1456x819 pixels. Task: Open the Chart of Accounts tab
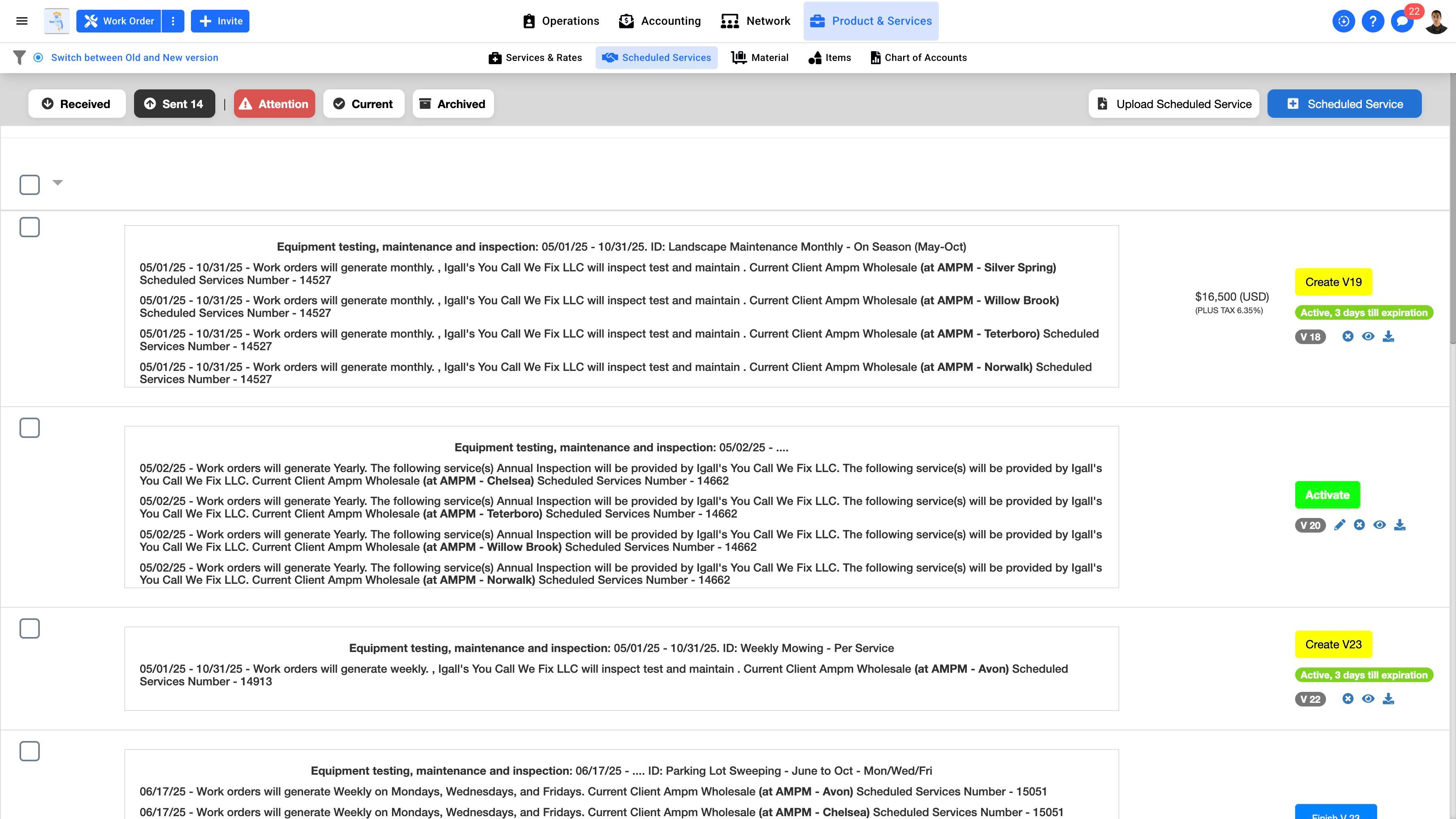(919, 58)
